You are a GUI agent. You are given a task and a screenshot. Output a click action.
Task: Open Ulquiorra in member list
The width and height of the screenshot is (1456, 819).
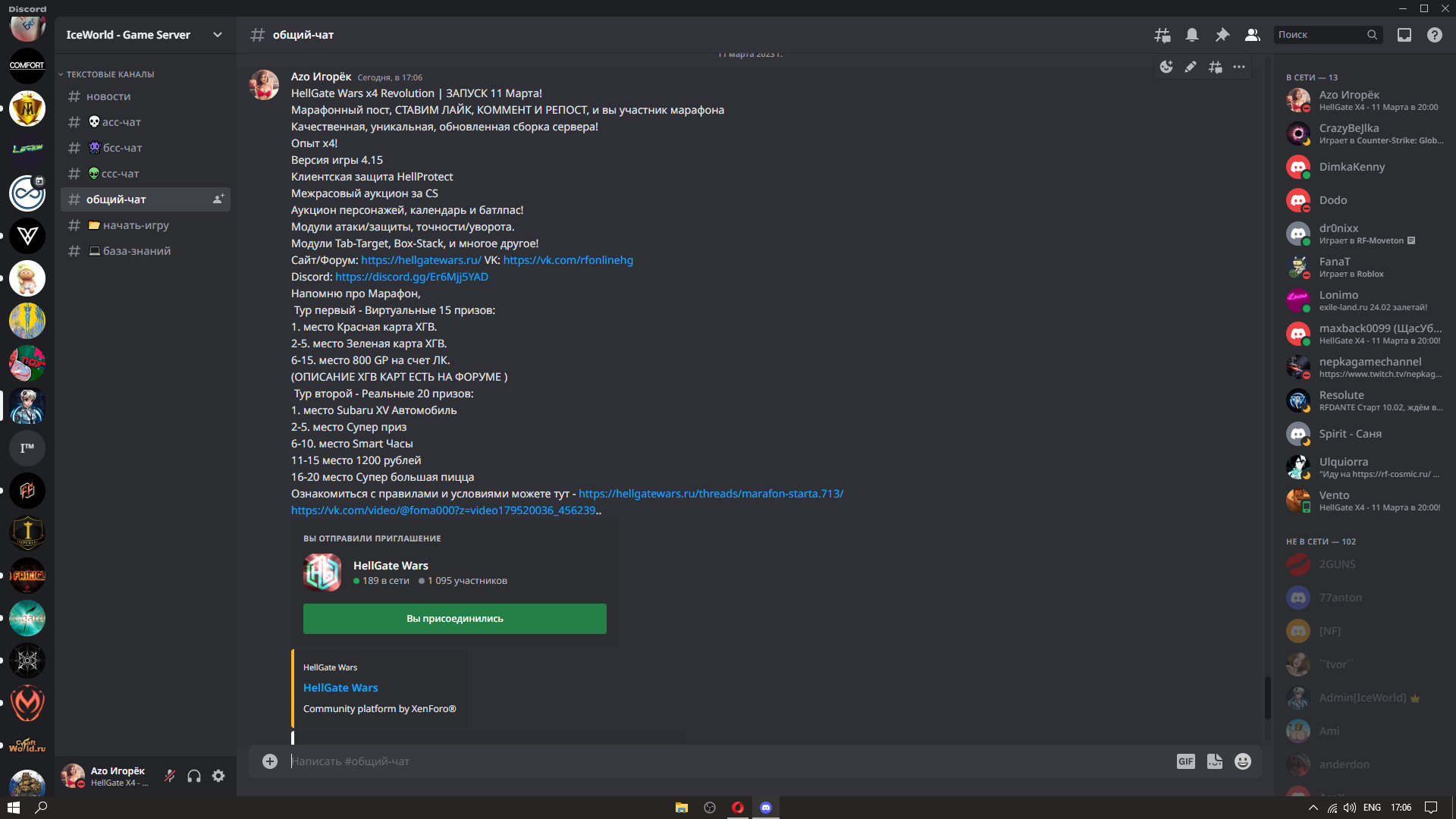[1365, 467]
